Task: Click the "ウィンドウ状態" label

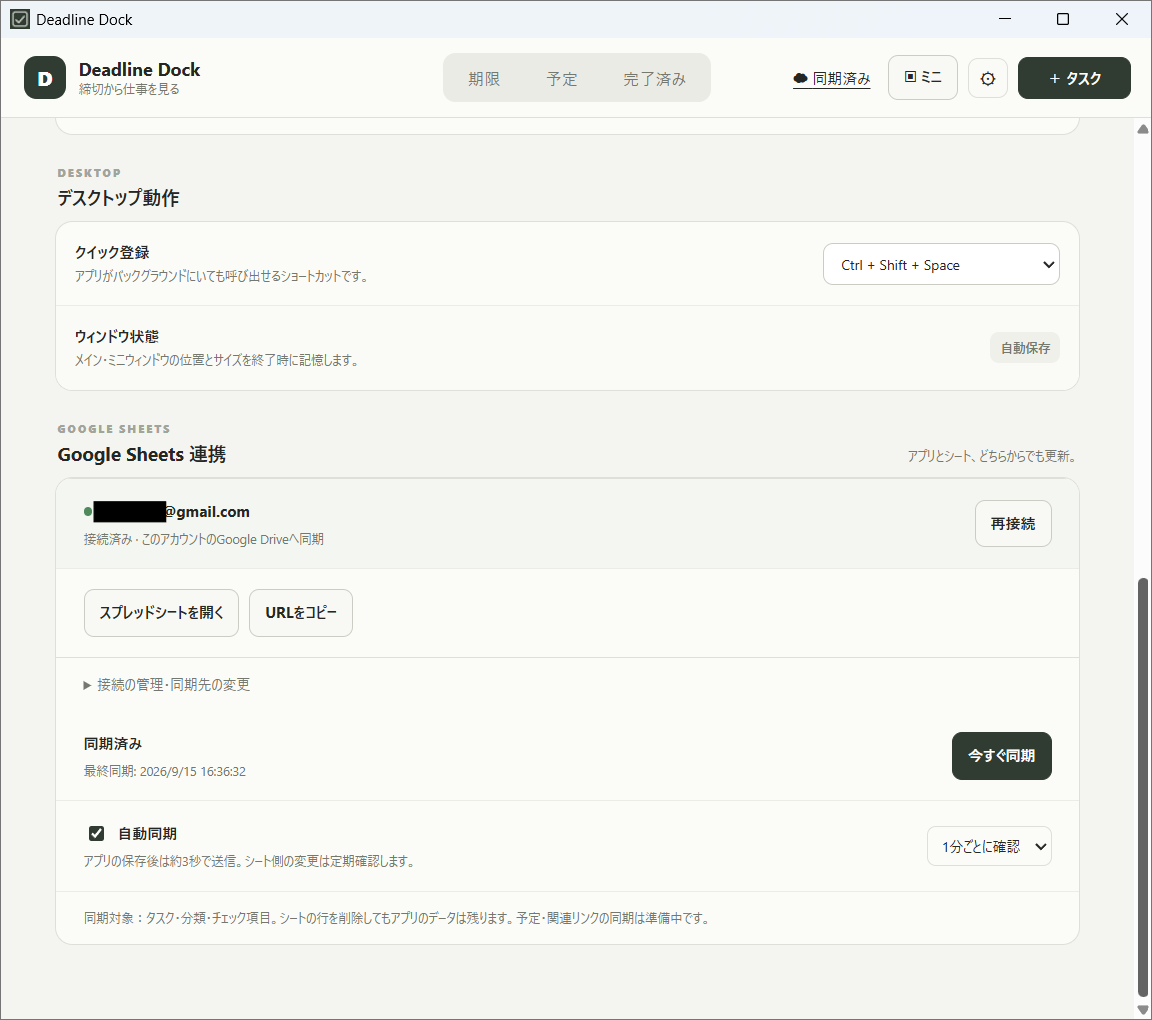Action: (117, 337)
